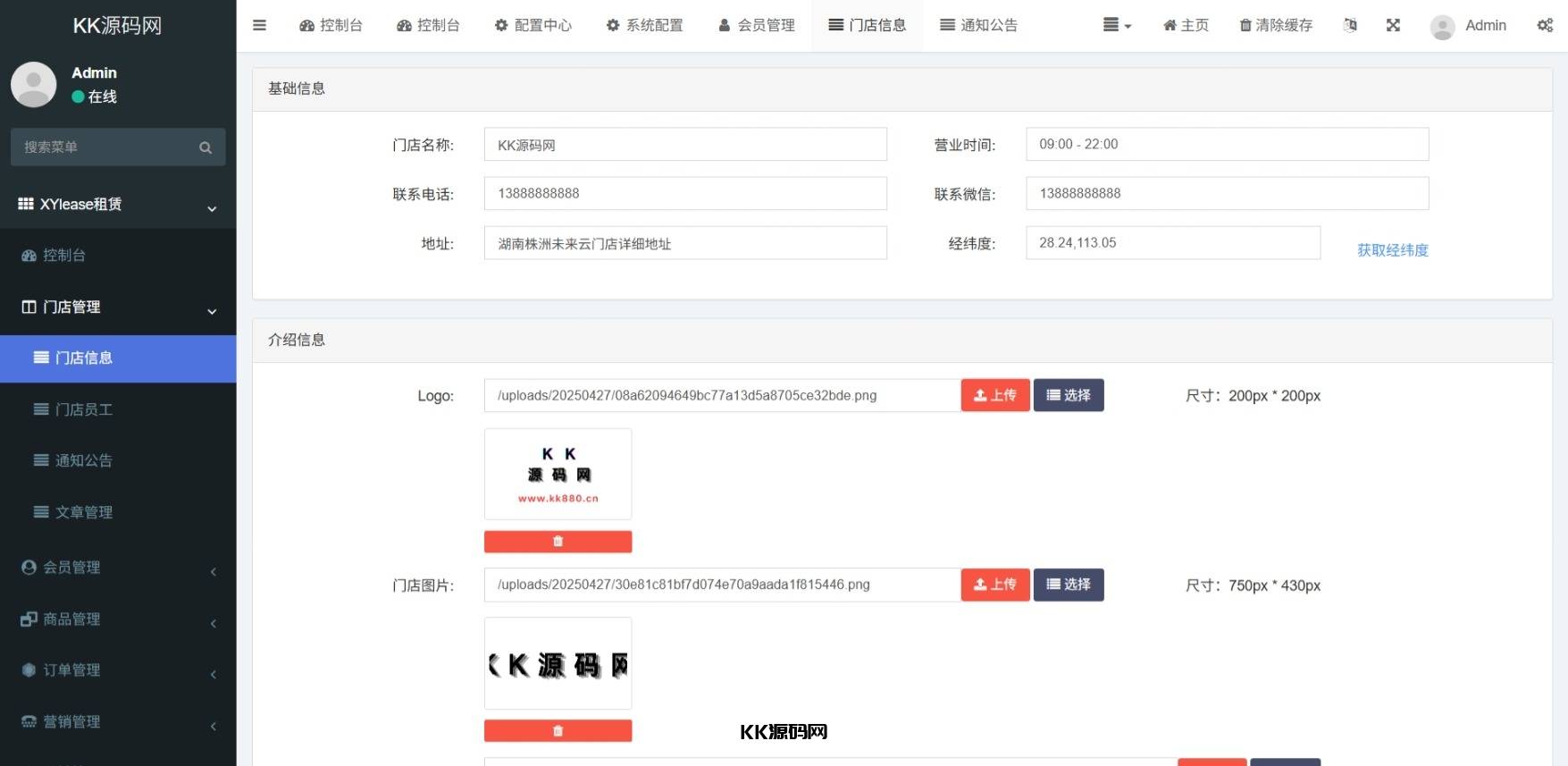The image size is (1568, 766).
Task: Click 选择 button for 门店图片
Action: point(1069,585)
